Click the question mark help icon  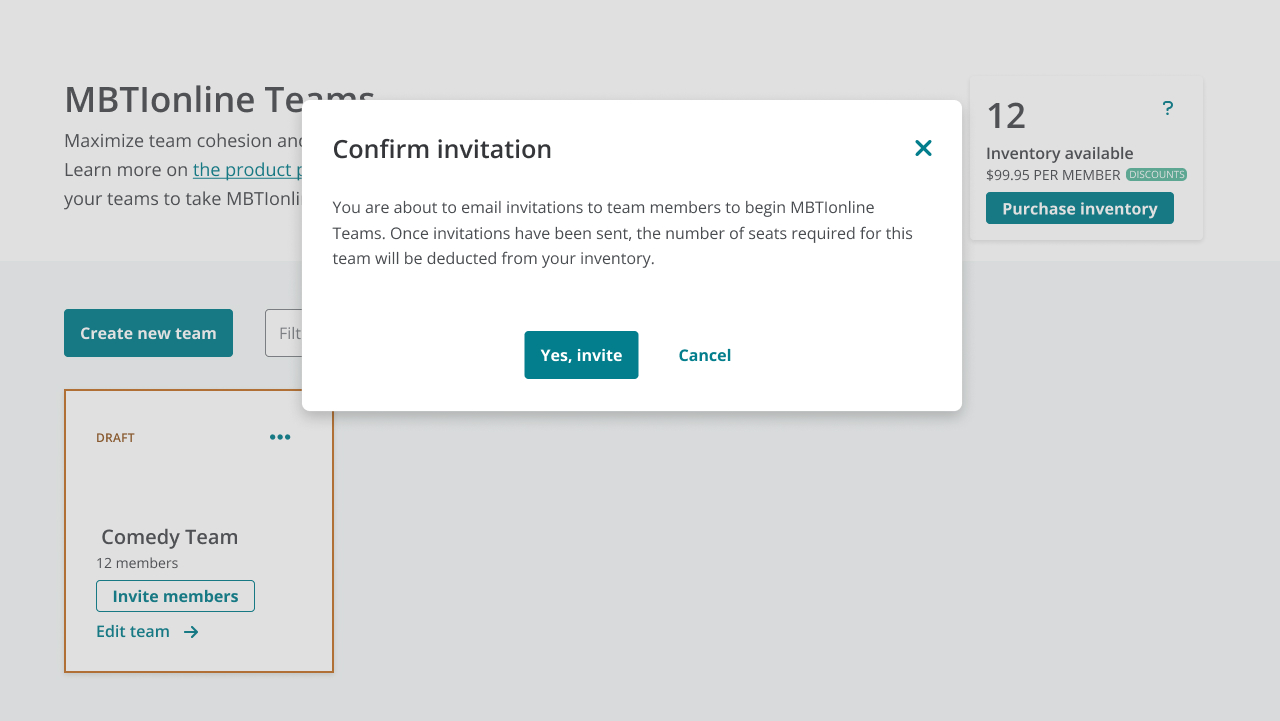(x=1167, y=108)
